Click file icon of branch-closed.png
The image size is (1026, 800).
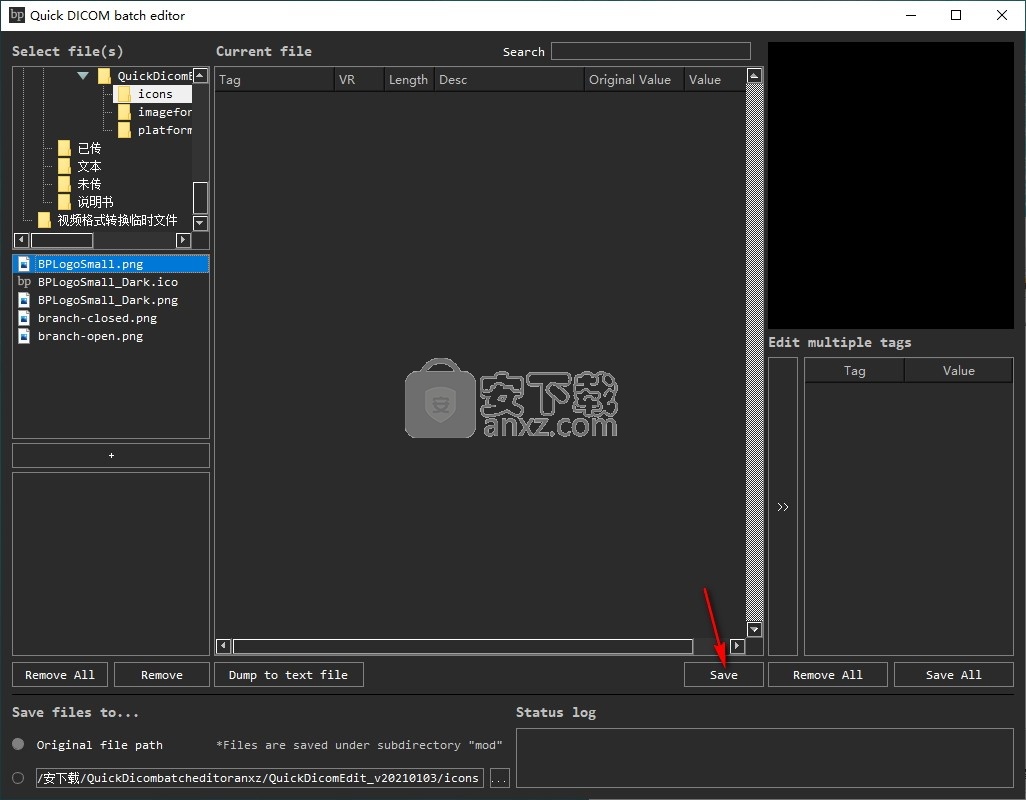(x=24, y=318)
